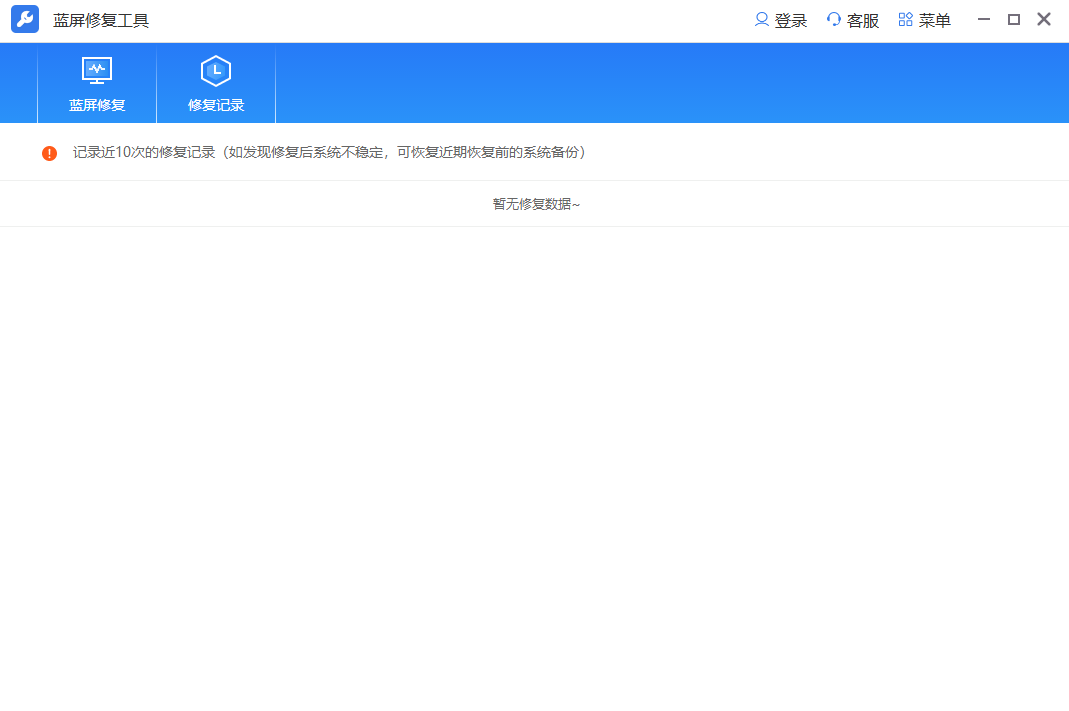Click the 蓝屏修复工具 window title
Image resolution: width=1069 pixels, height=711 pixels.
pyautogui.click(x=101, y=20)
